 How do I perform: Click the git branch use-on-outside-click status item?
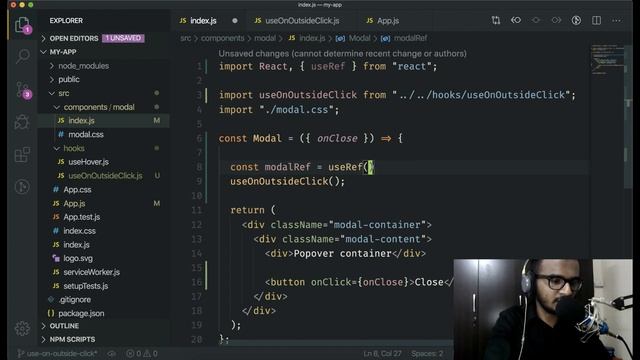(58, 353)
